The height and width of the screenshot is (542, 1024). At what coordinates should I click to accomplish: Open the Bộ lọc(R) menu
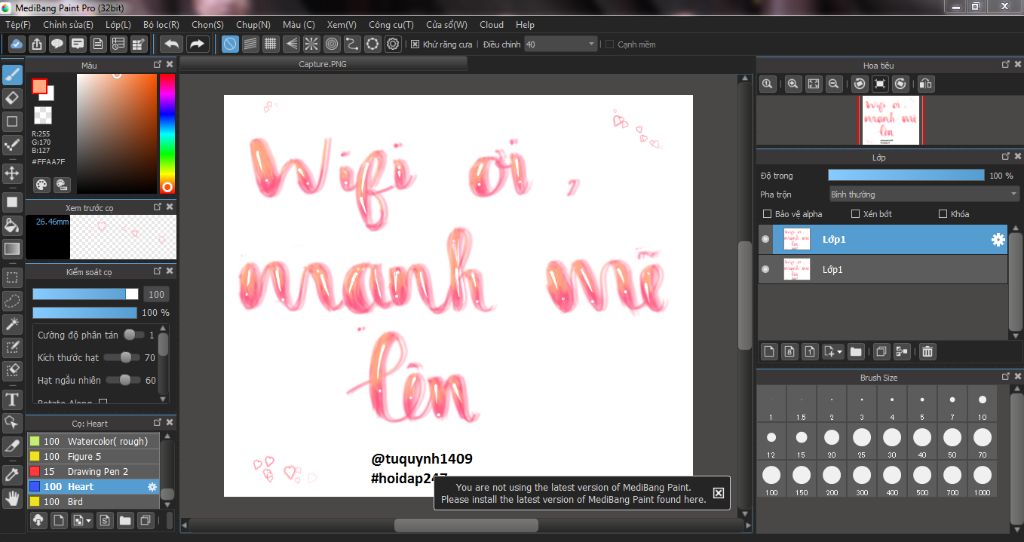pos(161,24)
